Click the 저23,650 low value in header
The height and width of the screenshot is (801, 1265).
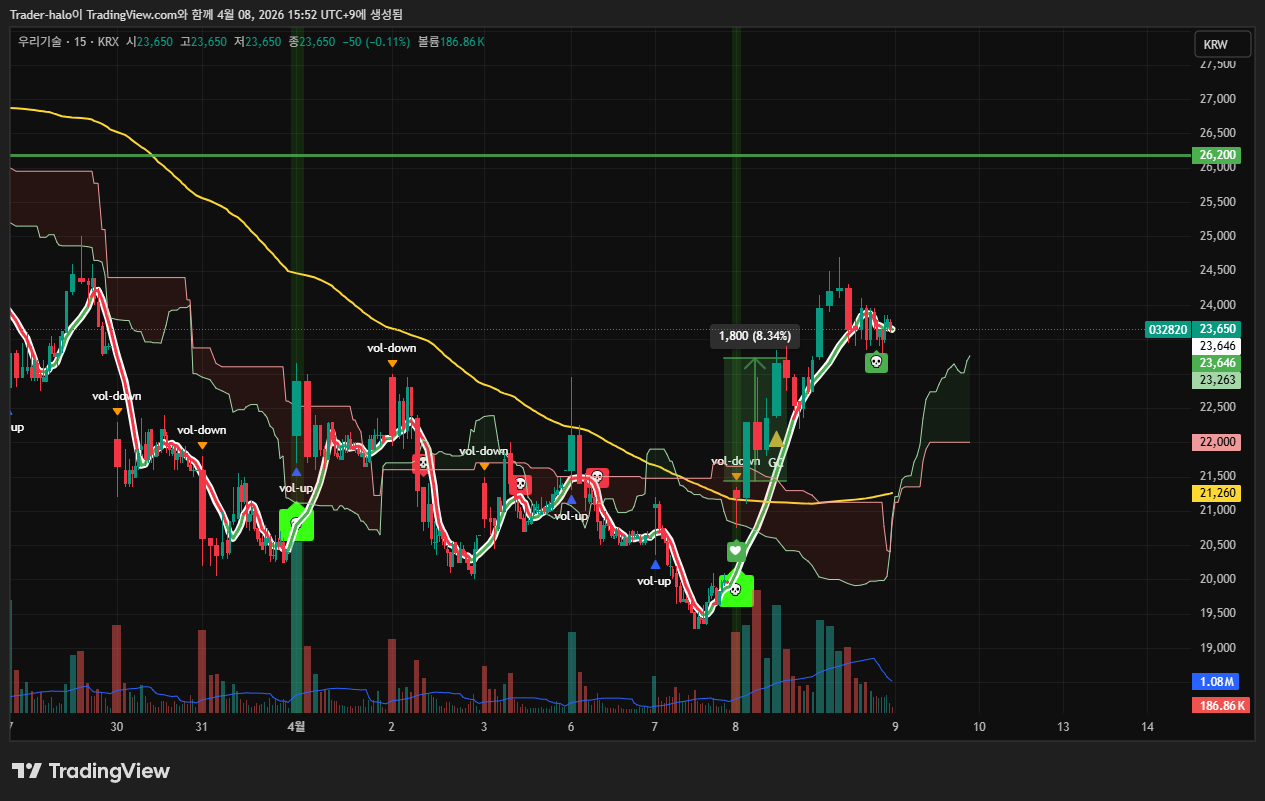click(258, 42)
